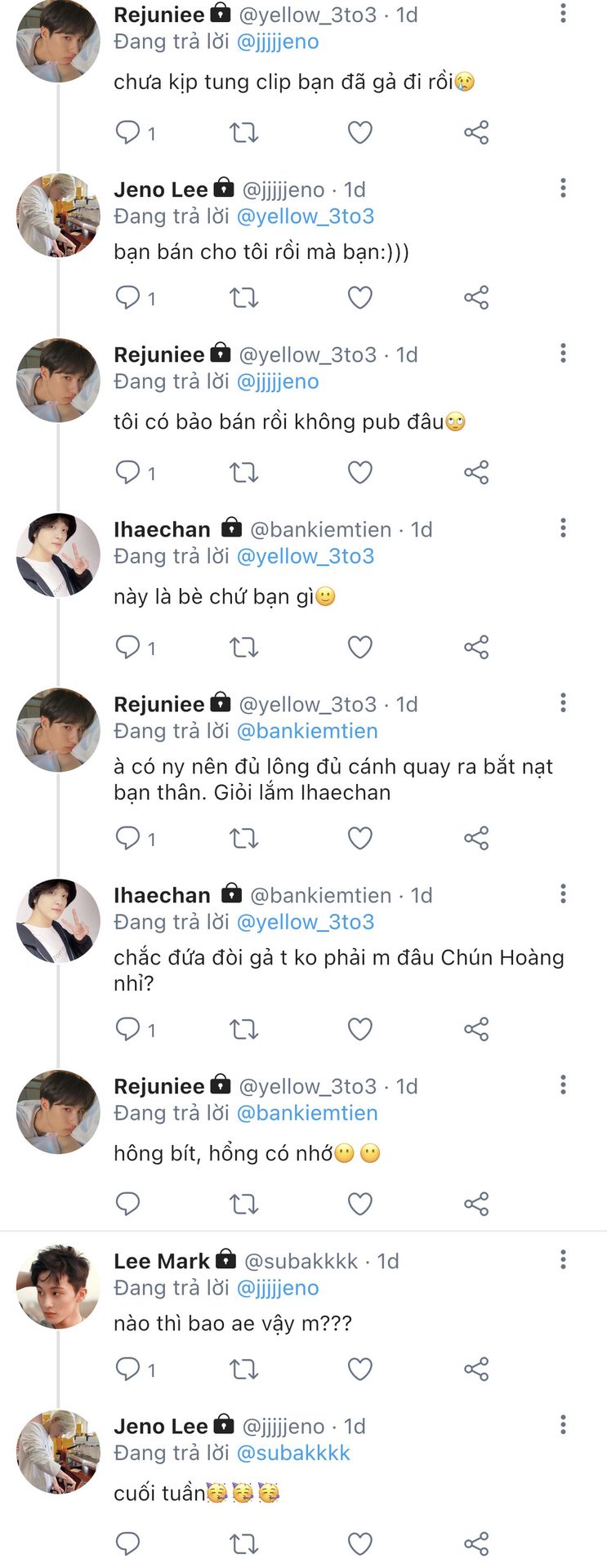The height and width of the screenshot is (1568, 607).
Task: Reply to lhaechan's "này là bè chứ" tweet
Action: [x=128, y=648]
